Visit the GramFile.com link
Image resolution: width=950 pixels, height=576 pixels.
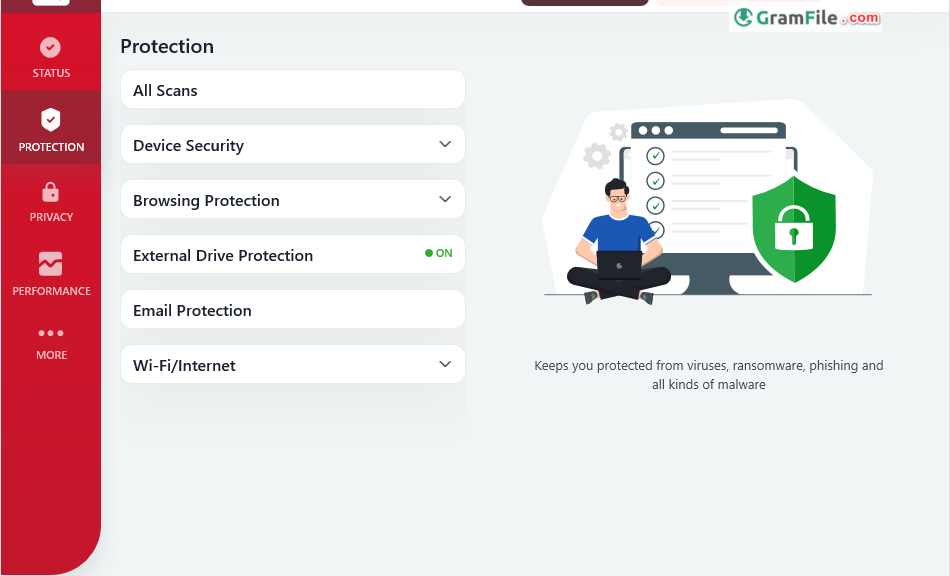(805, 18)
